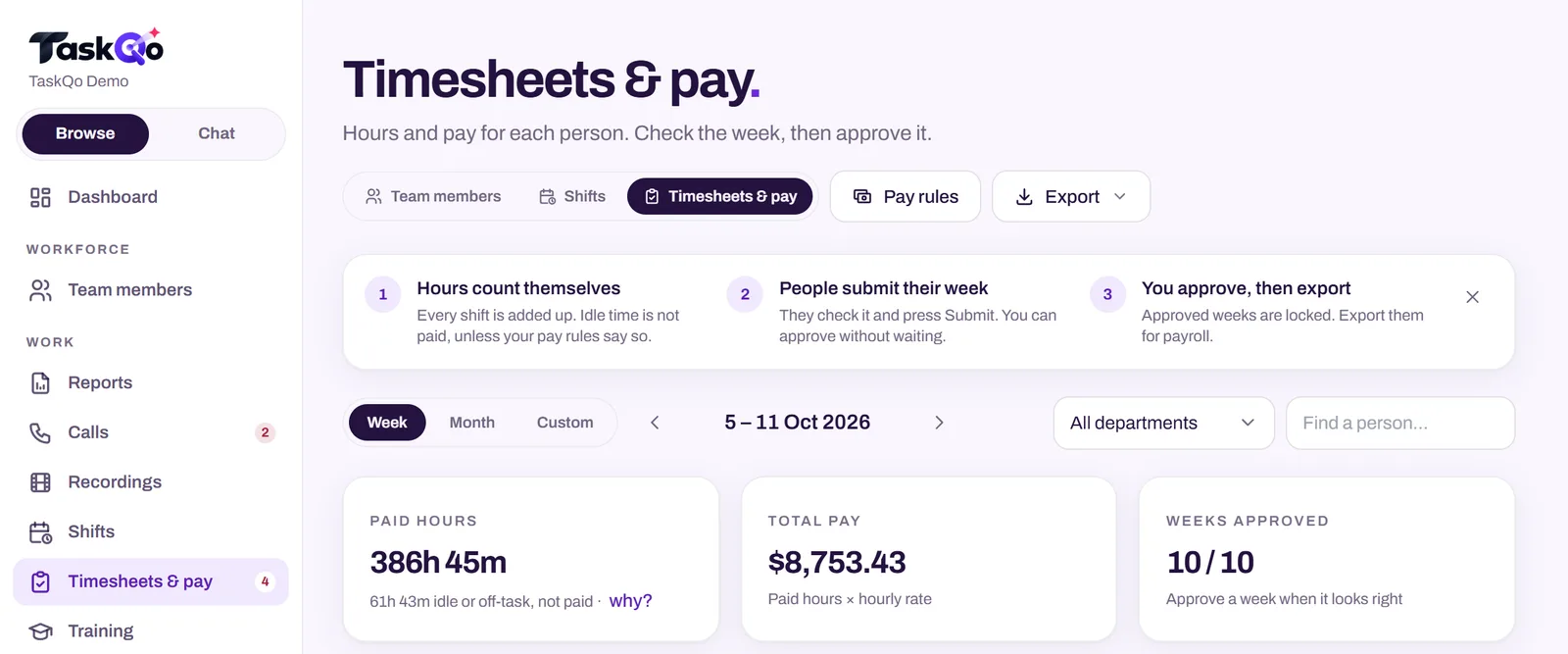
Task: Click the Team members people icon in sidebar
Action: [40, 290]
